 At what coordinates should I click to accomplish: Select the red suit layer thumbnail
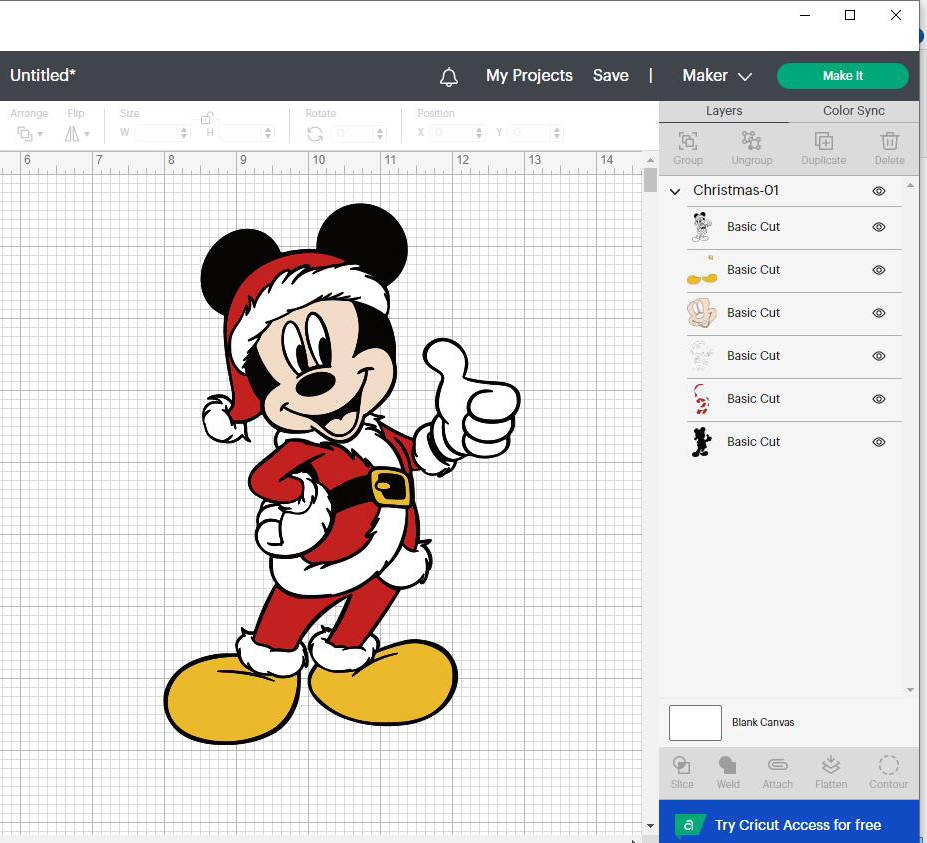point(701,399)
